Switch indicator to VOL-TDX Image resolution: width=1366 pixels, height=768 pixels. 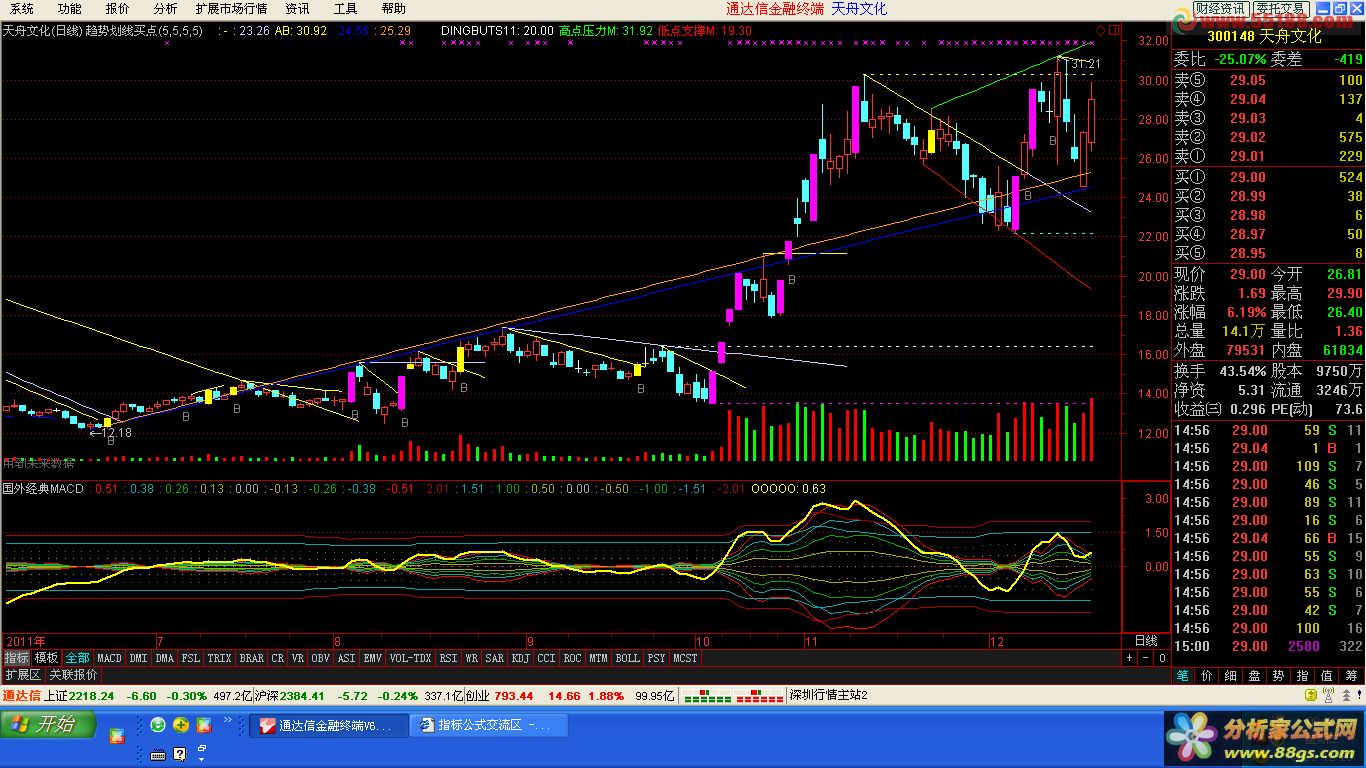tap(410, 658)
